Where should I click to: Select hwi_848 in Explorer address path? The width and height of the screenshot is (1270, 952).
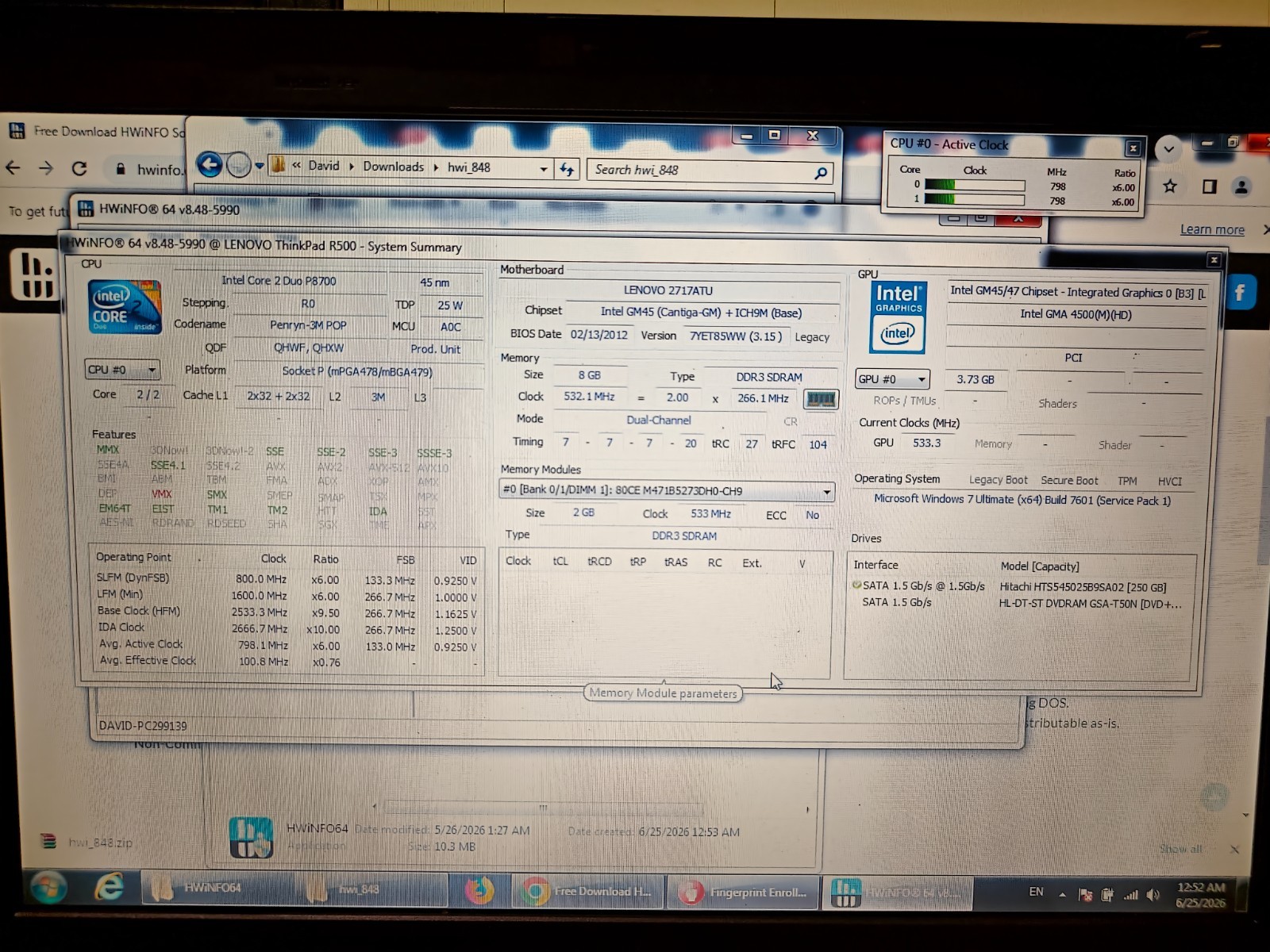tap(468, 167)
